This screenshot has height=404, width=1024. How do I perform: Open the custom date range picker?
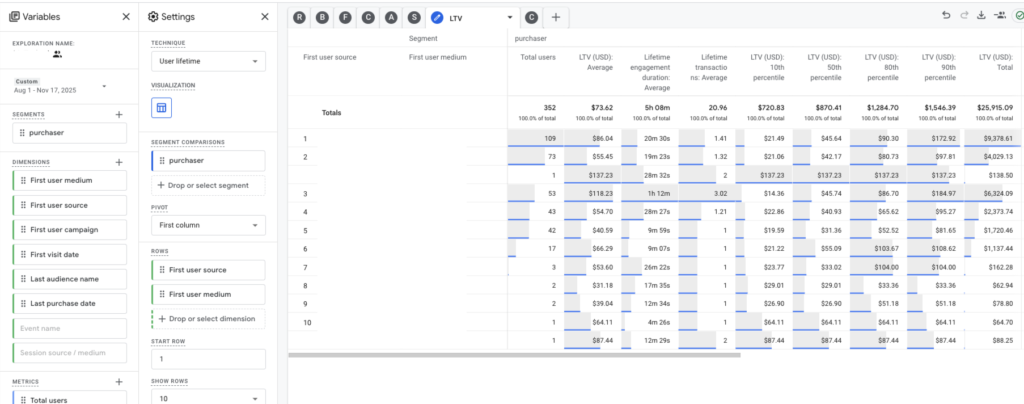pyautogui.click(x=60, y=87)
